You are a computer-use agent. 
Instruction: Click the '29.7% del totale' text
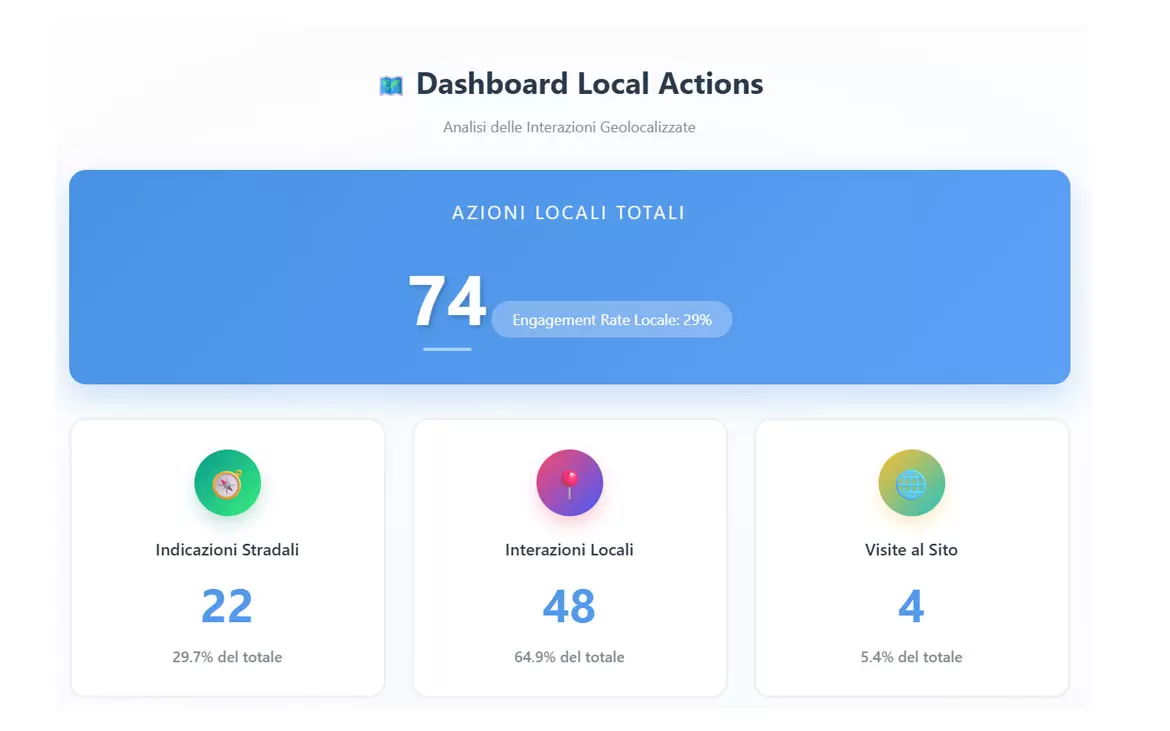(x=227, y=657)
